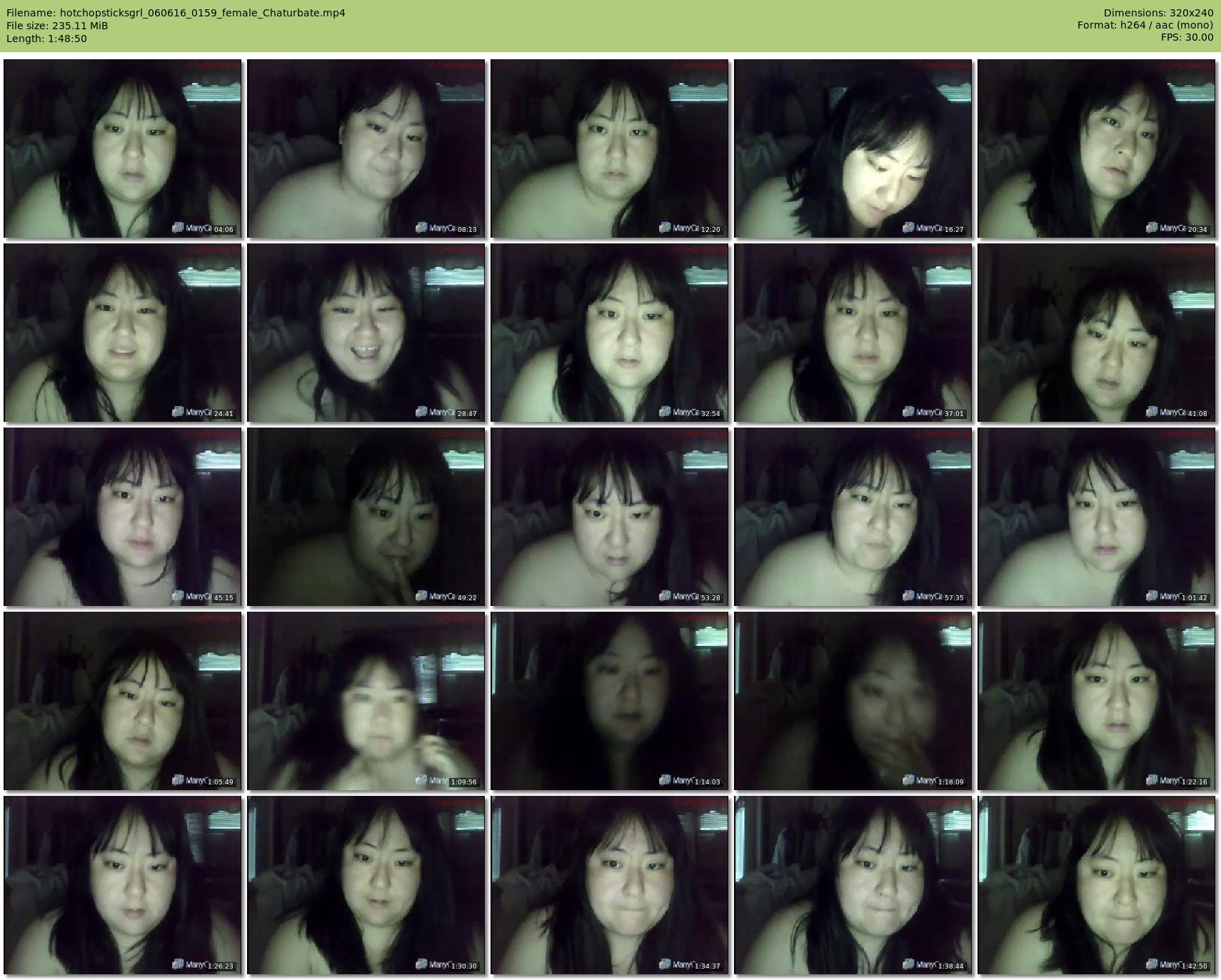1221x980 pixels.
Task: Select the thumbnail labeled 20:34
Action: 1097,148
